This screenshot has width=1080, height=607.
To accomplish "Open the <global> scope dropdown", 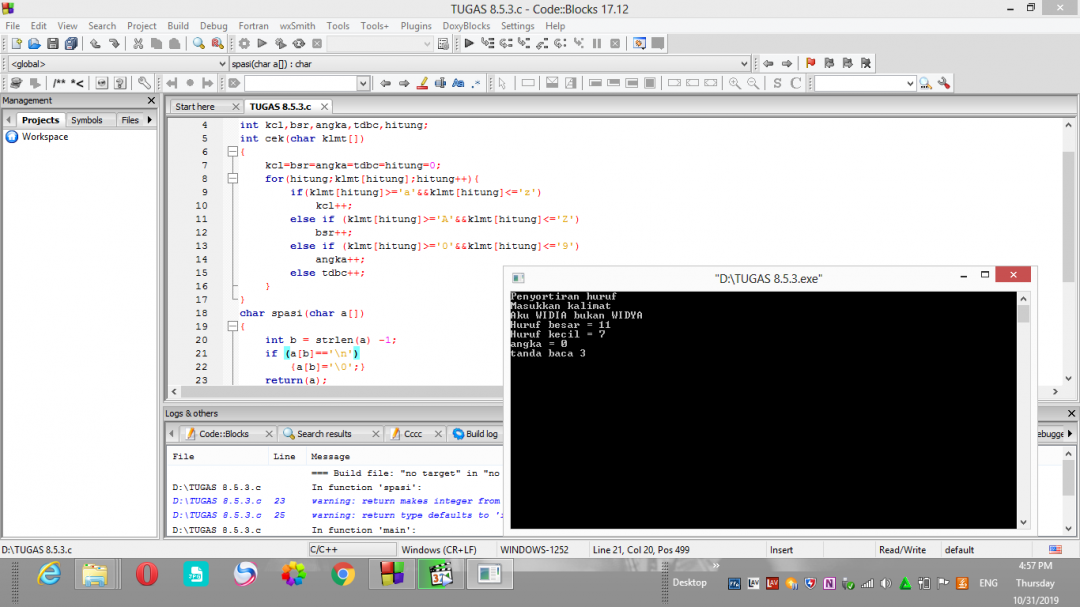I will 117,63.
